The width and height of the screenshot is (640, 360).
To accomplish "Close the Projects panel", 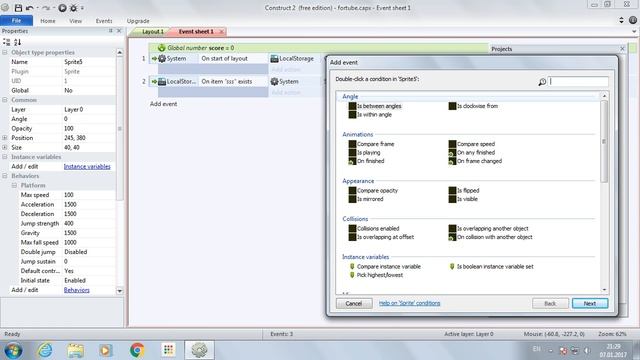I will click(x=622, y=49).
